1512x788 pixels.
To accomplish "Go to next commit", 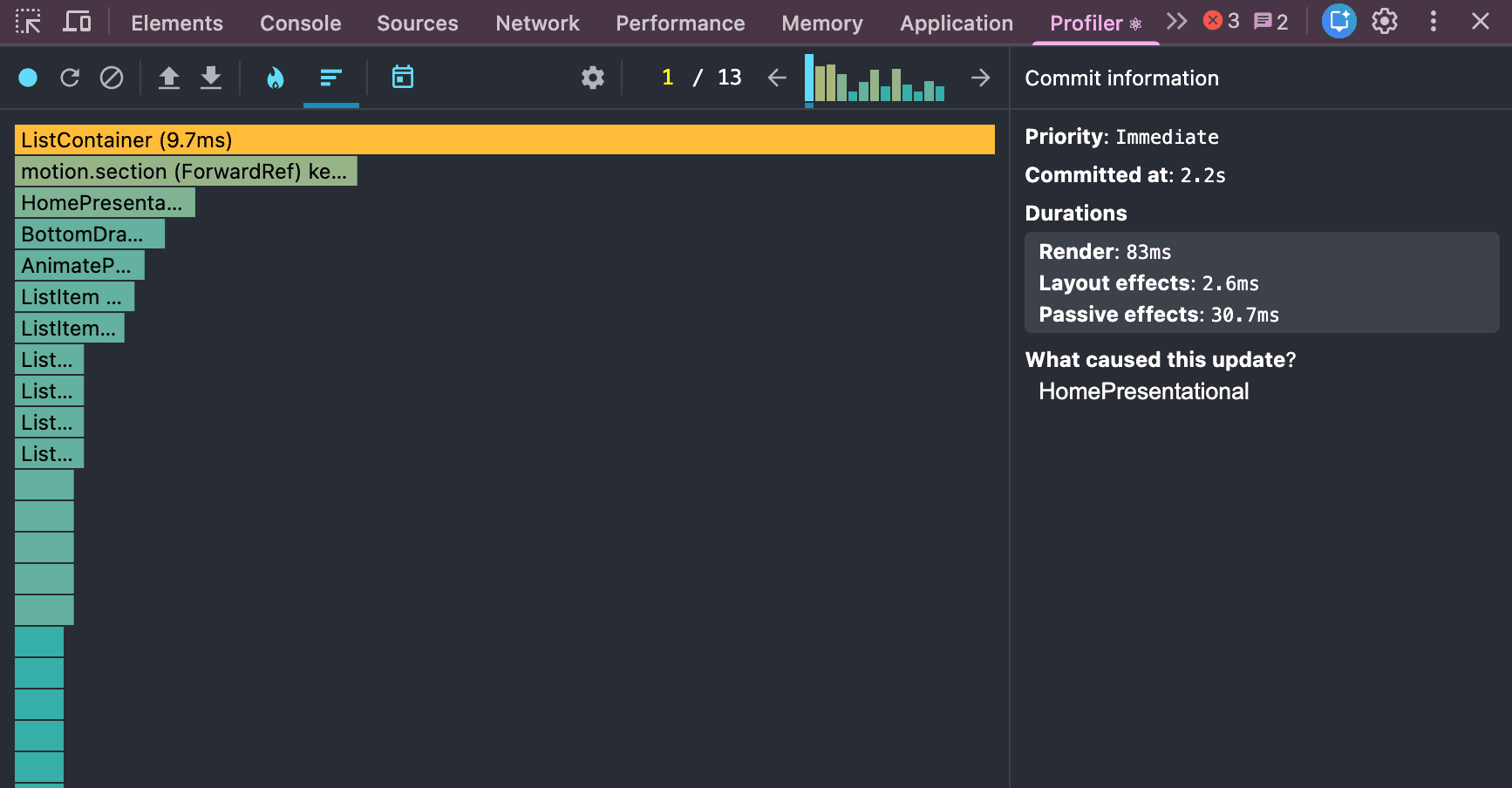I will tap(981, 78).
